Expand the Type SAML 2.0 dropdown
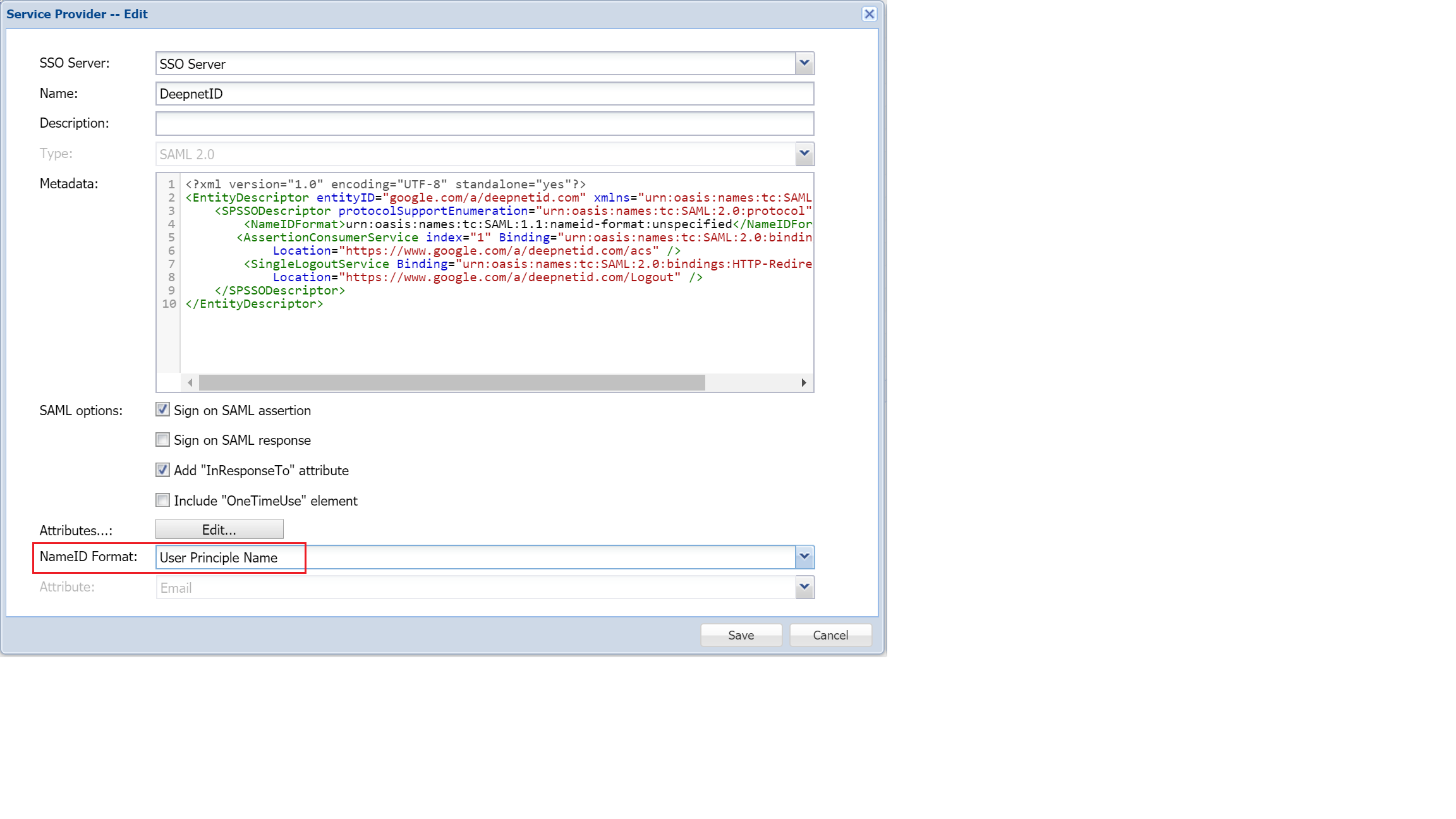 click(804, 154)
